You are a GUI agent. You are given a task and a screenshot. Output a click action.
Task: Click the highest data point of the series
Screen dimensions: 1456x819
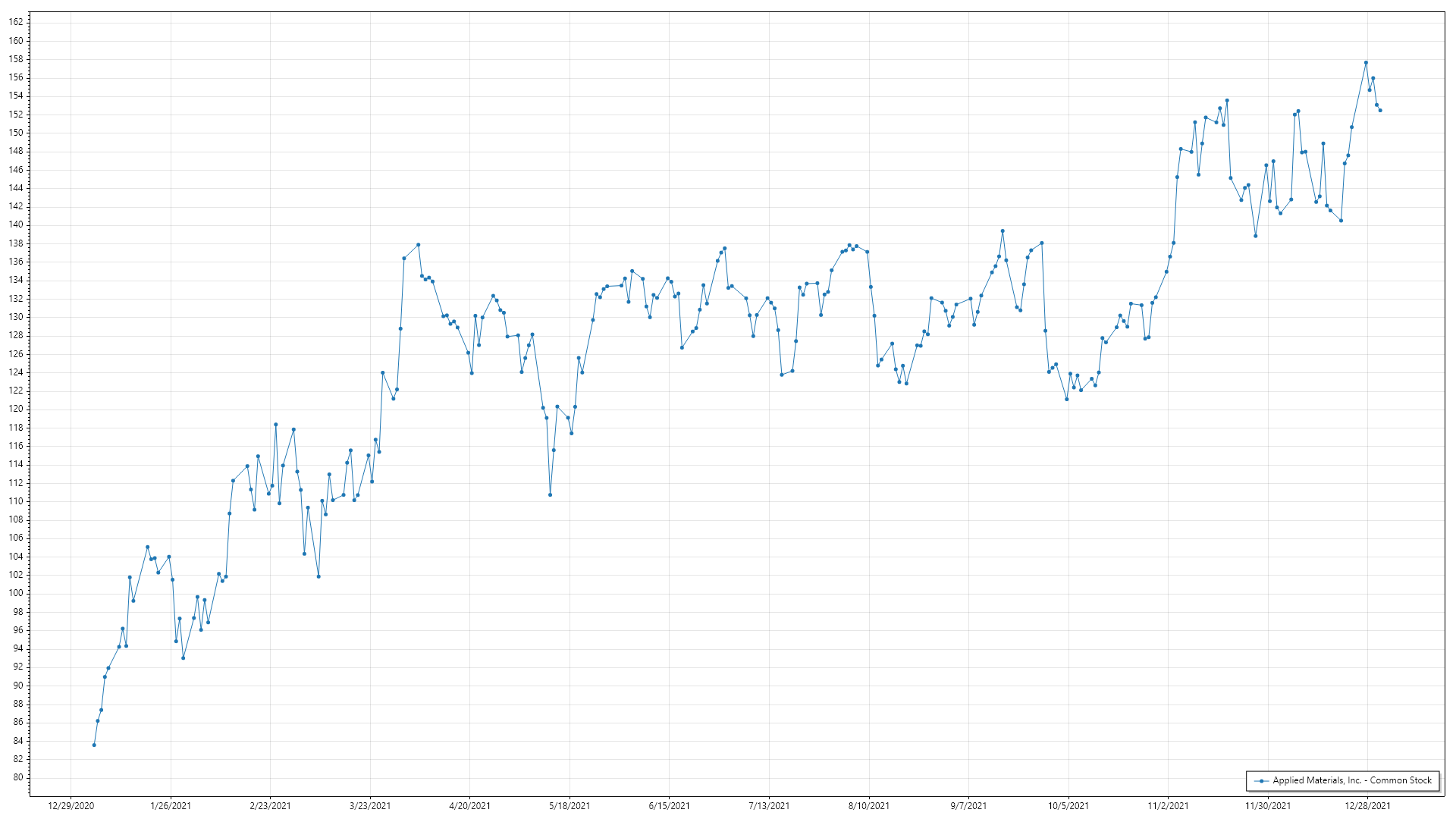click(1366, 63)
